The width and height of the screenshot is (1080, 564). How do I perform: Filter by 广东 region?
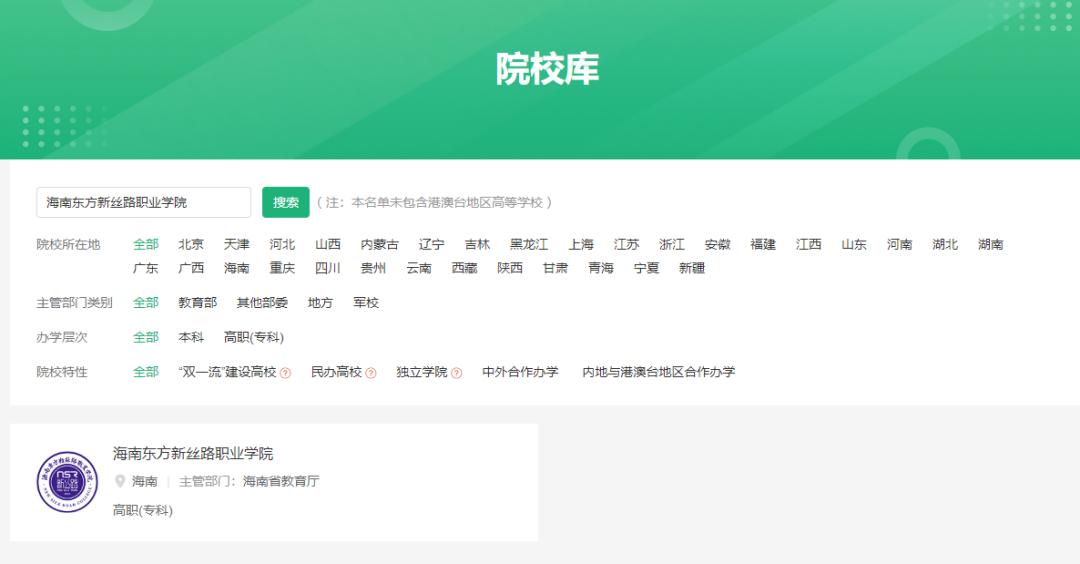point(146,268)
